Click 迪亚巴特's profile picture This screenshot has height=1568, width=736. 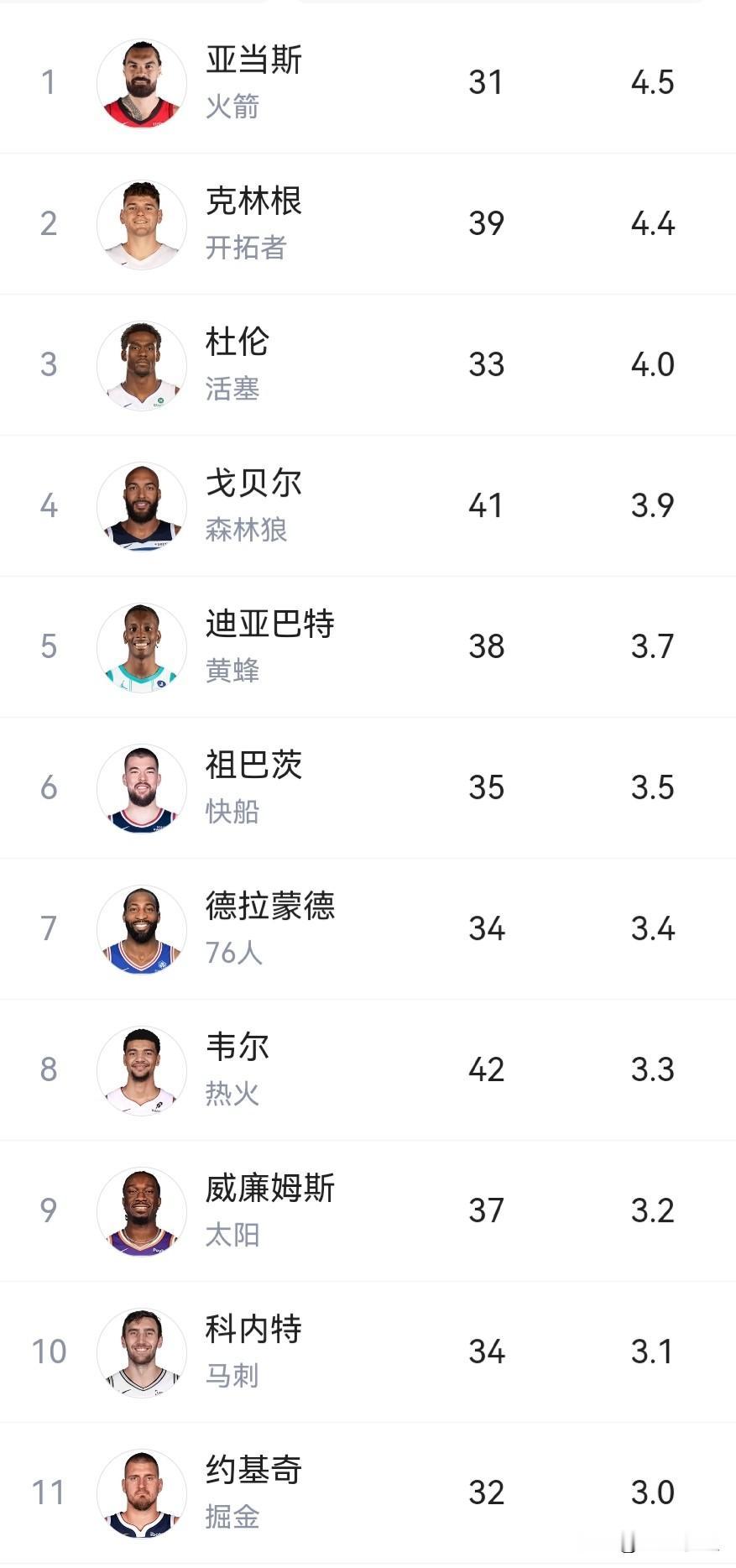[x=141, y=647]
